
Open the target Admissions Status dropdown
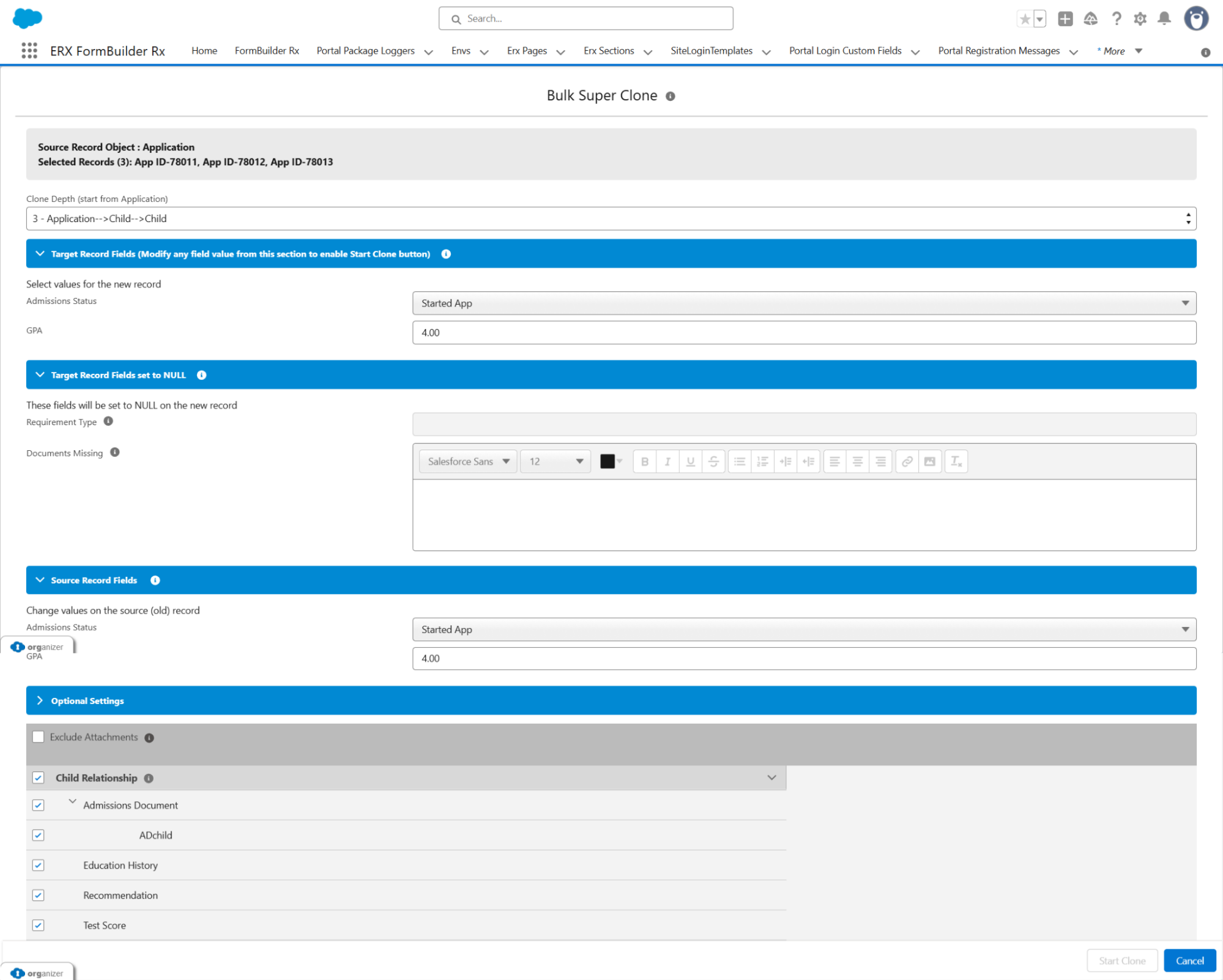point(803,303)
